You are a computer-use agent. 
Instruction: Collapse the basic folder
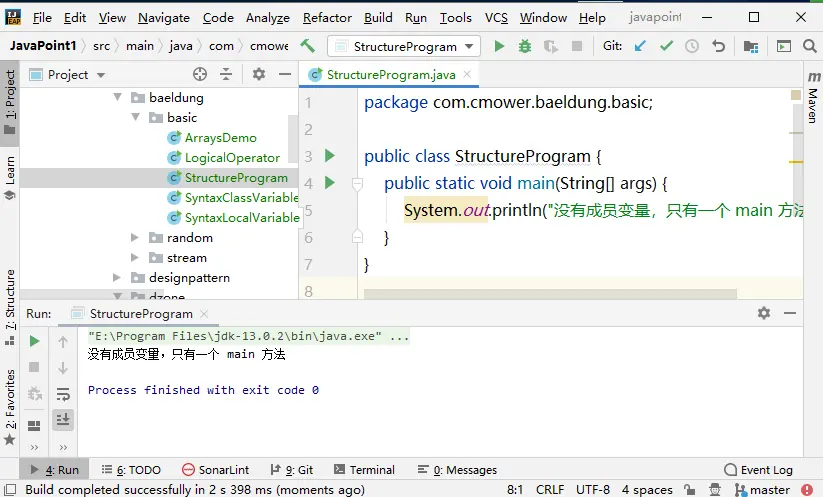(136, 117)
